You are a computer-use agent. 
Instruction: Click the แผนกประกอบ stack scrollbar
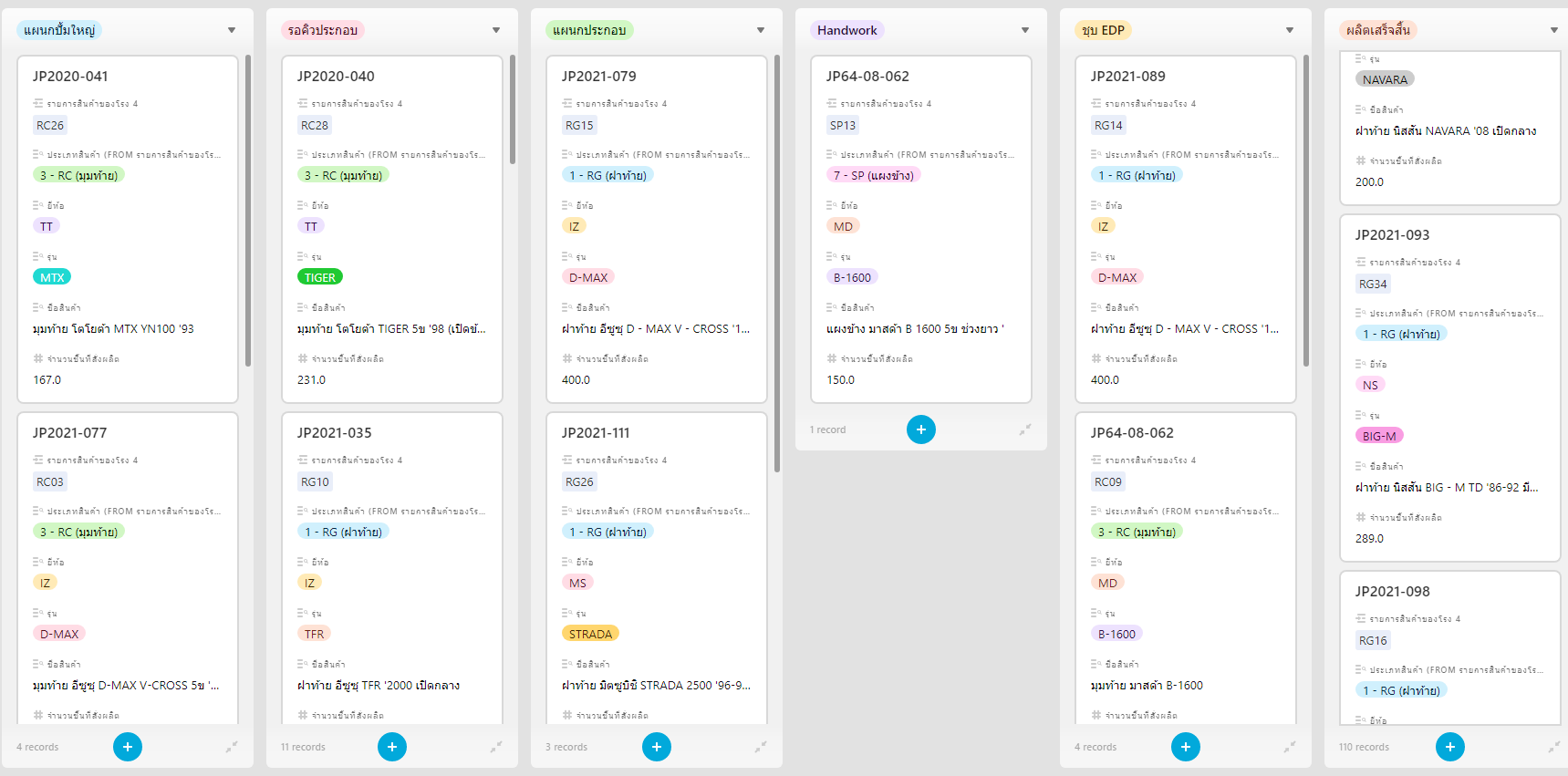(x=777, y=264)
